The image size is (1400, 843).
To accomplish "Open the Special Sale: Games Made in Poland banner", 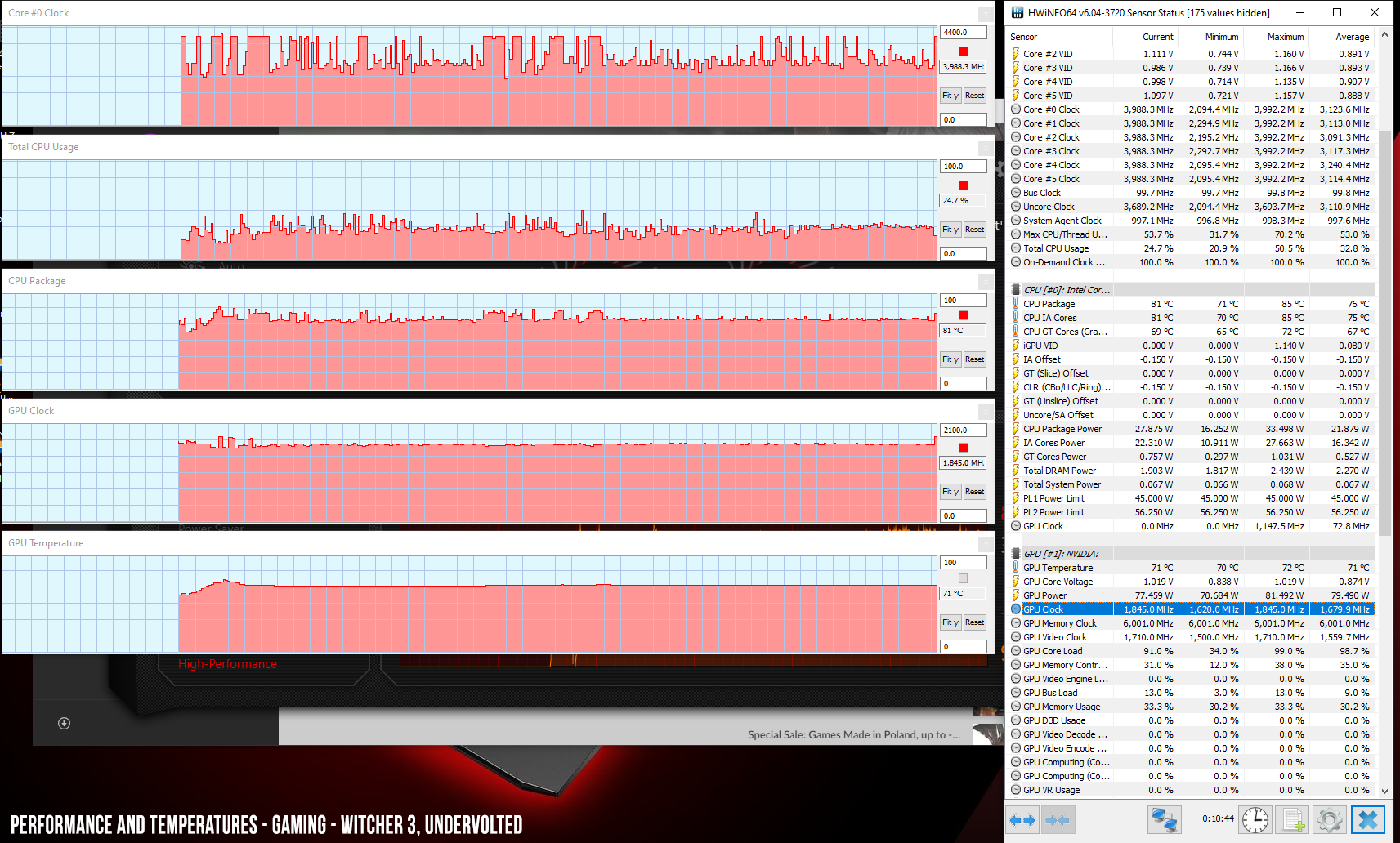I will 854,734.
